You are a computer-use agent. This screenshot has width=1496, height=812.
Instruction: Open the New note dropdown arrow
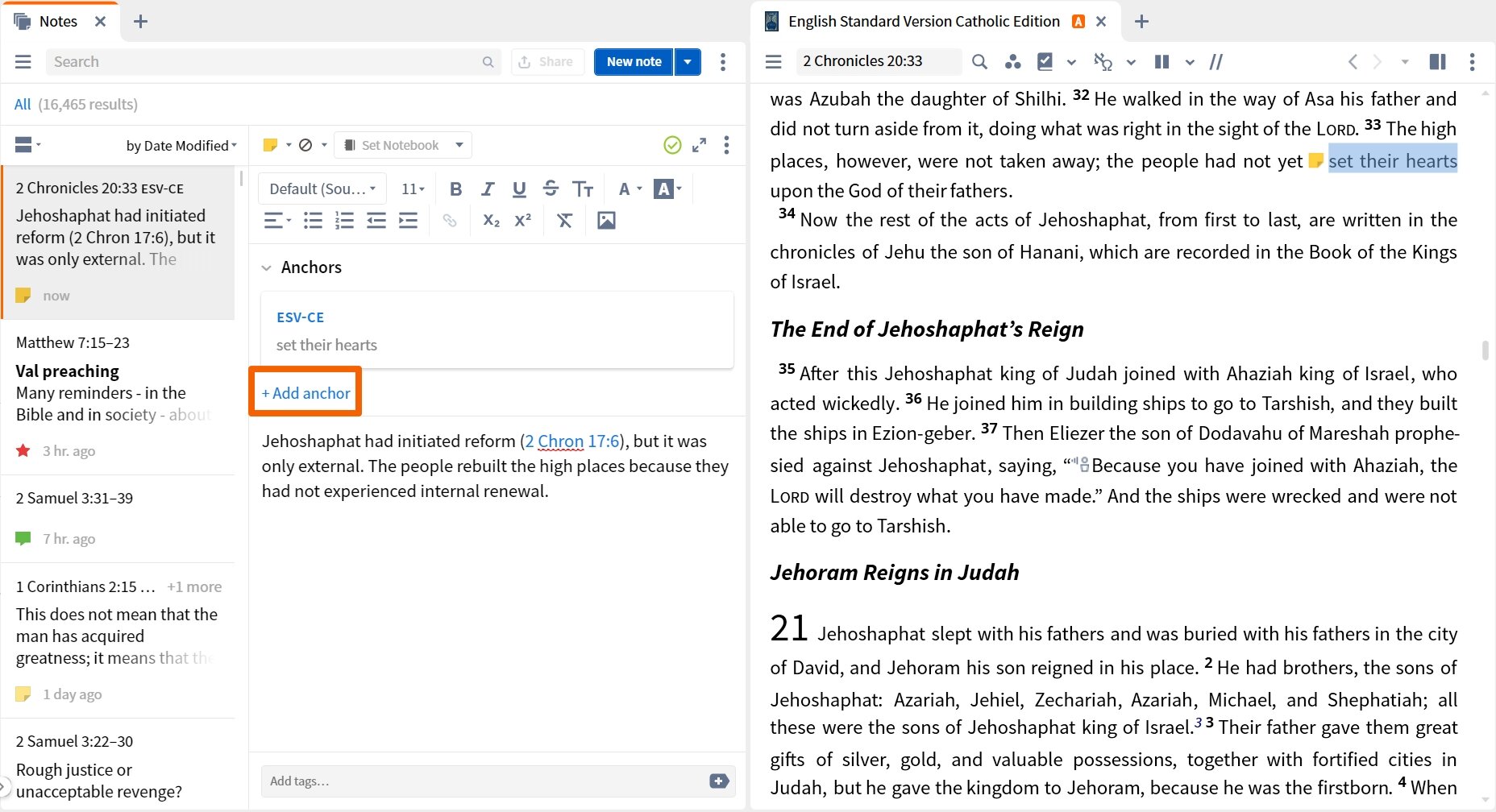688,62
